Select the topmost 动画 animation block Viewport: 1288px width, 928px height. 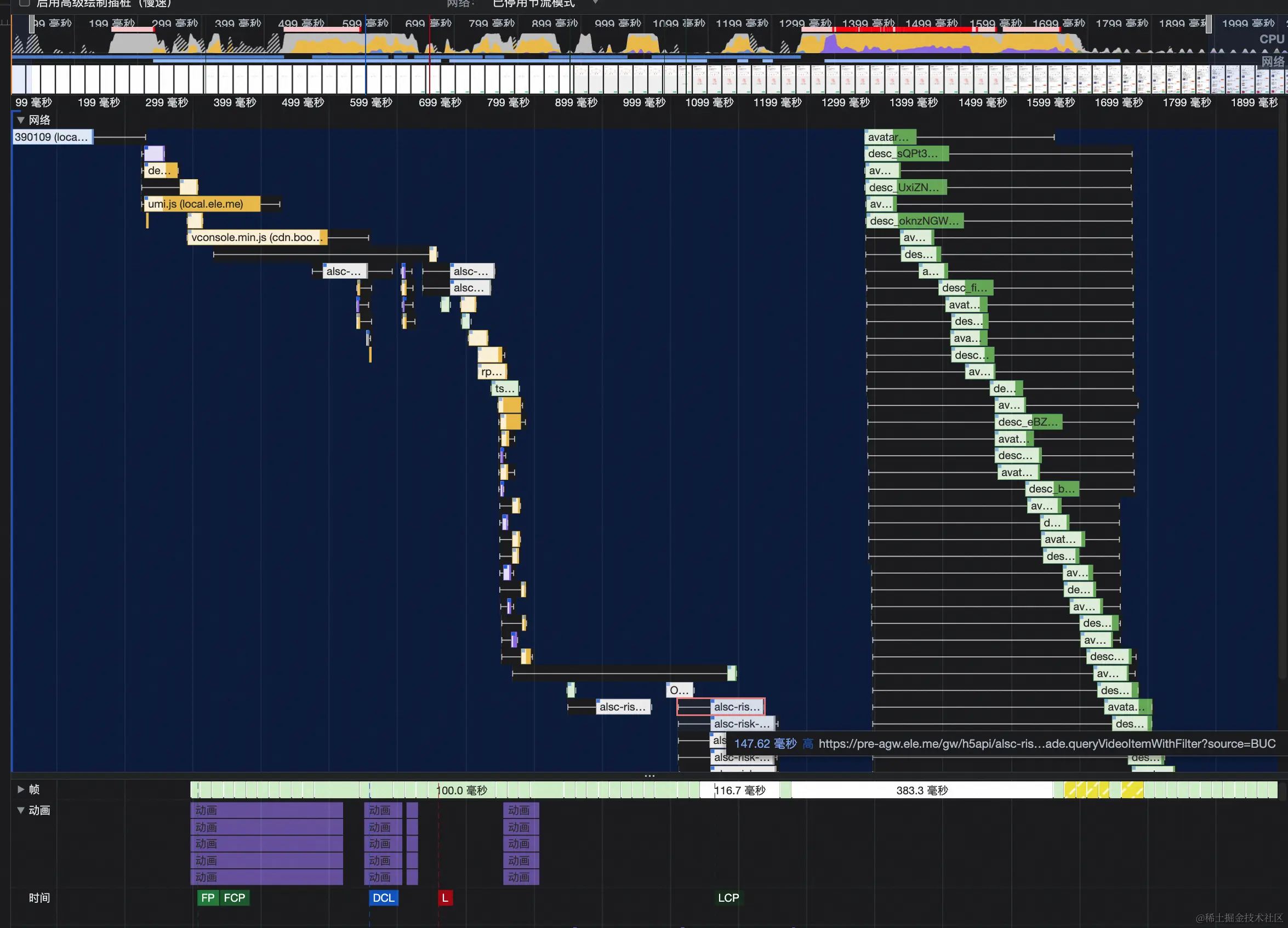pos(266,811)
